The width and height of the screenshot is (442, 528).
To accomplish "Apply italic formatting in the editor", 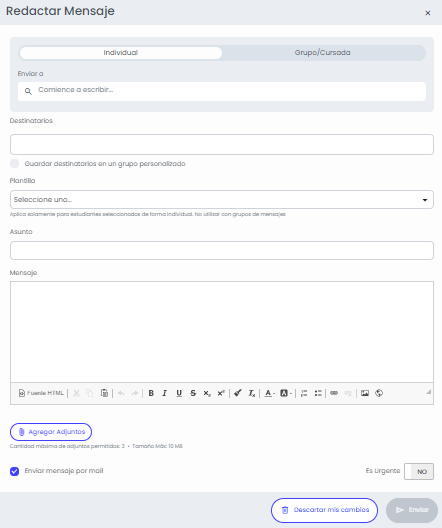I will (165, 393).
